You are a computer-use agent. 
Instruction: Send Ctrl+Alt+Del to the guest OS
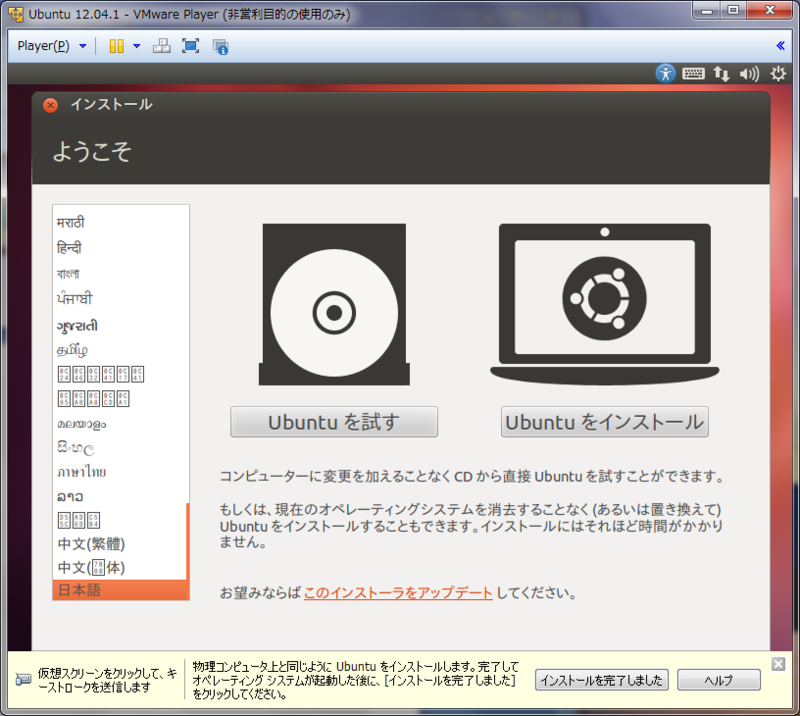point(161,46)
